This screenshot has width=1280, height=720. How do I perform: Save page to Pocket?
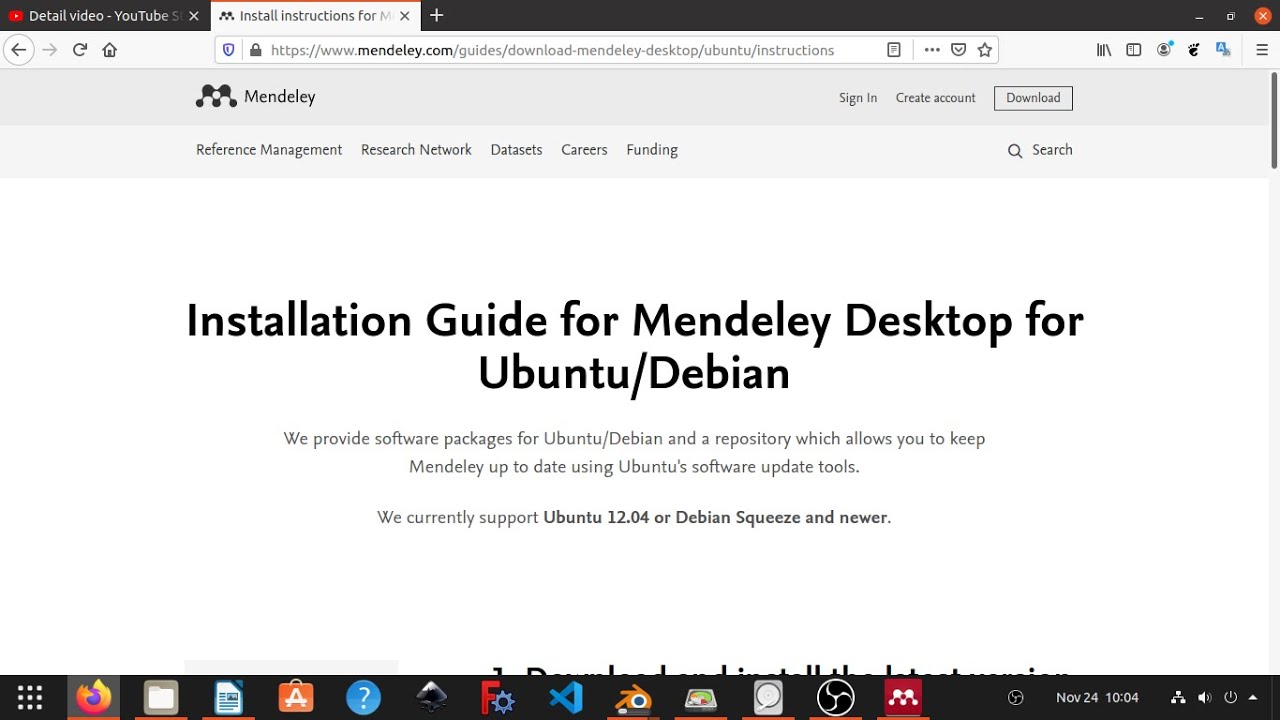click(958, 50)
